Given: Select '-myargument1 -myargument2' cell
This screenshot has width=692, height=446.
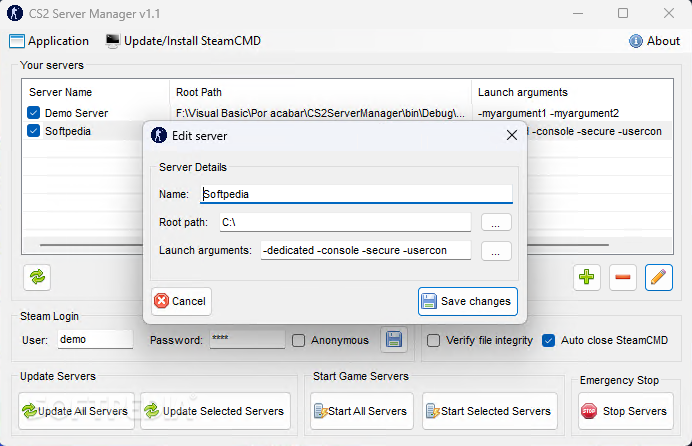Looking at the screenshot, I should pyautogui.click(x=548, y=113).
